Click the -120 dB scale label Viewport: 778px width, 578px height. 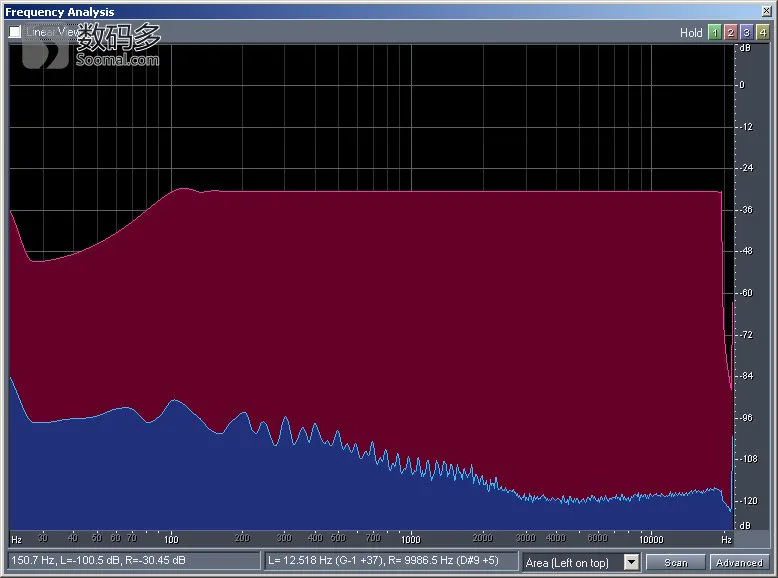tap(748, 501)
